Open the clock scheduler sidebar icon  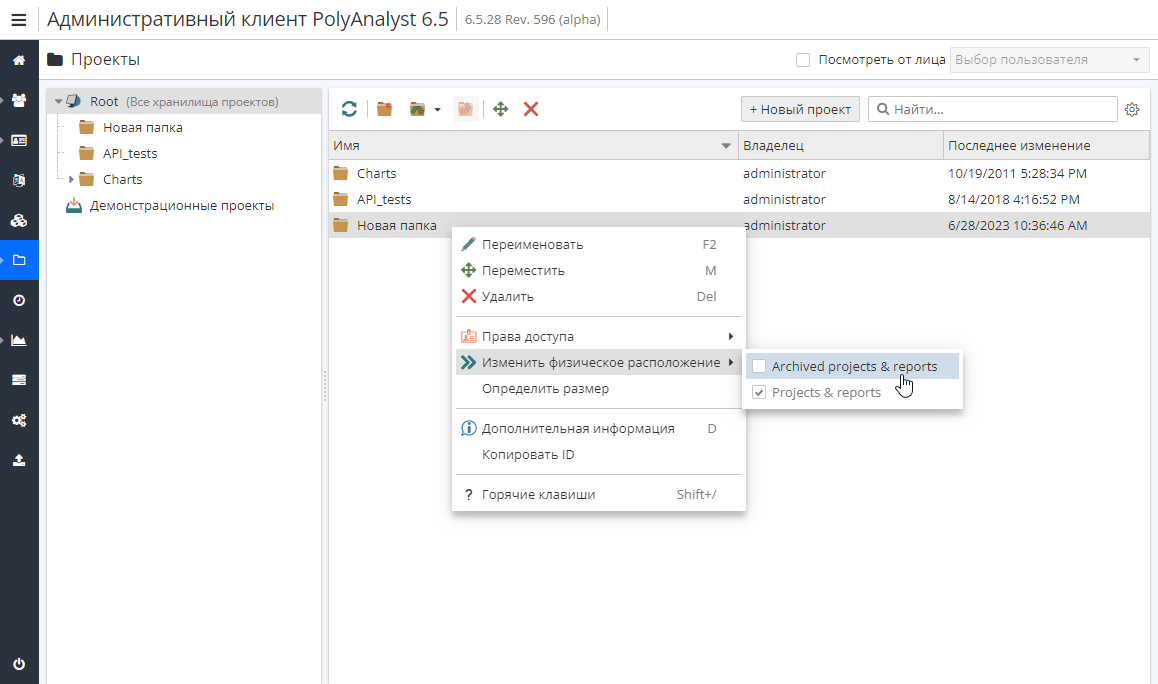(x=19, y=300)
